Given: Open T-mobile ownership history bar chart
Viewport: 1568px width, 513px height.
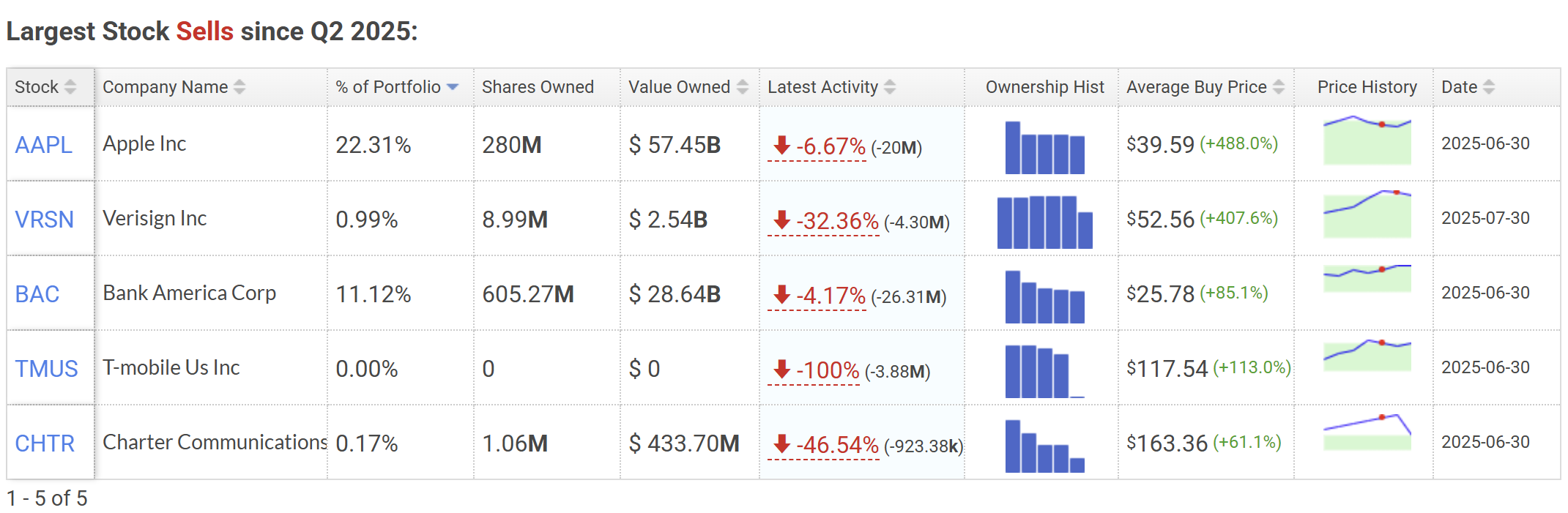Looking at the screenshot, I should click(x=1044, y=371).
